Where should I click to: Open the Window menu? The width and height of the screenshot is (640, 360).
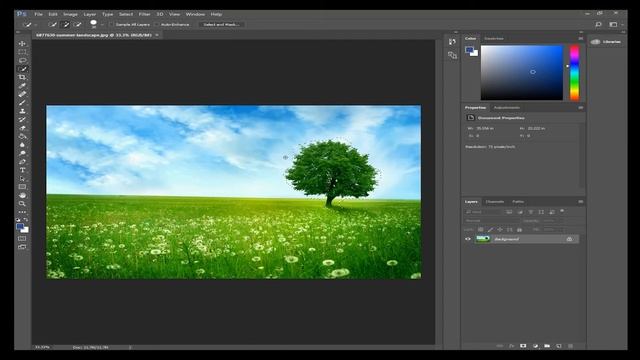point(195,14)
